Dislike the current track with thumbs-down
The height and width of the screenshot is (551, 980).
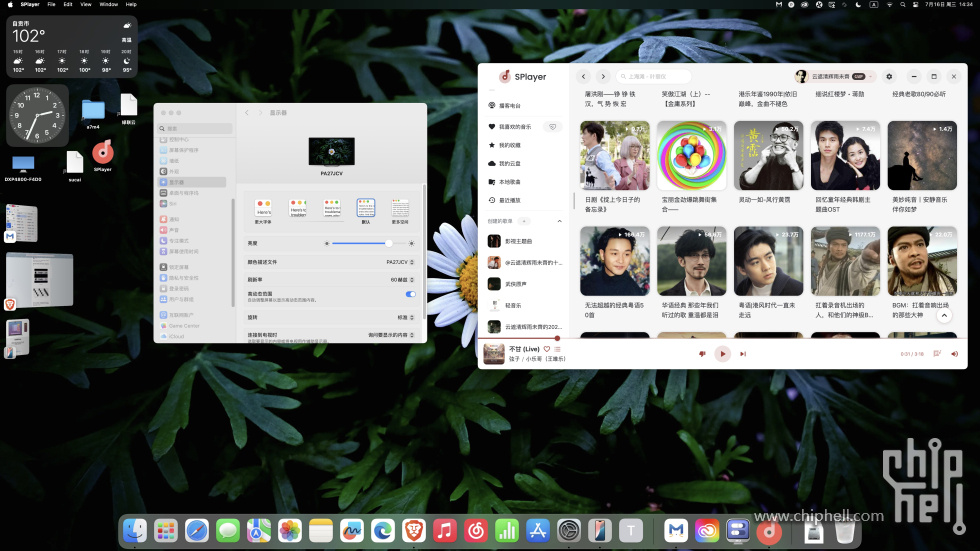[702, 354]
